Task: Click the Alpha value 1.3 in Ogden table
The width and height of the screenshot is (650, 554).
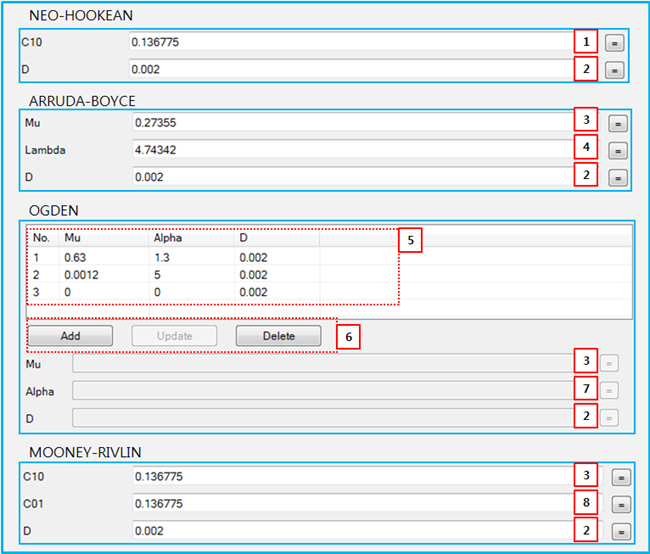Action: click(x=162, y=258)
